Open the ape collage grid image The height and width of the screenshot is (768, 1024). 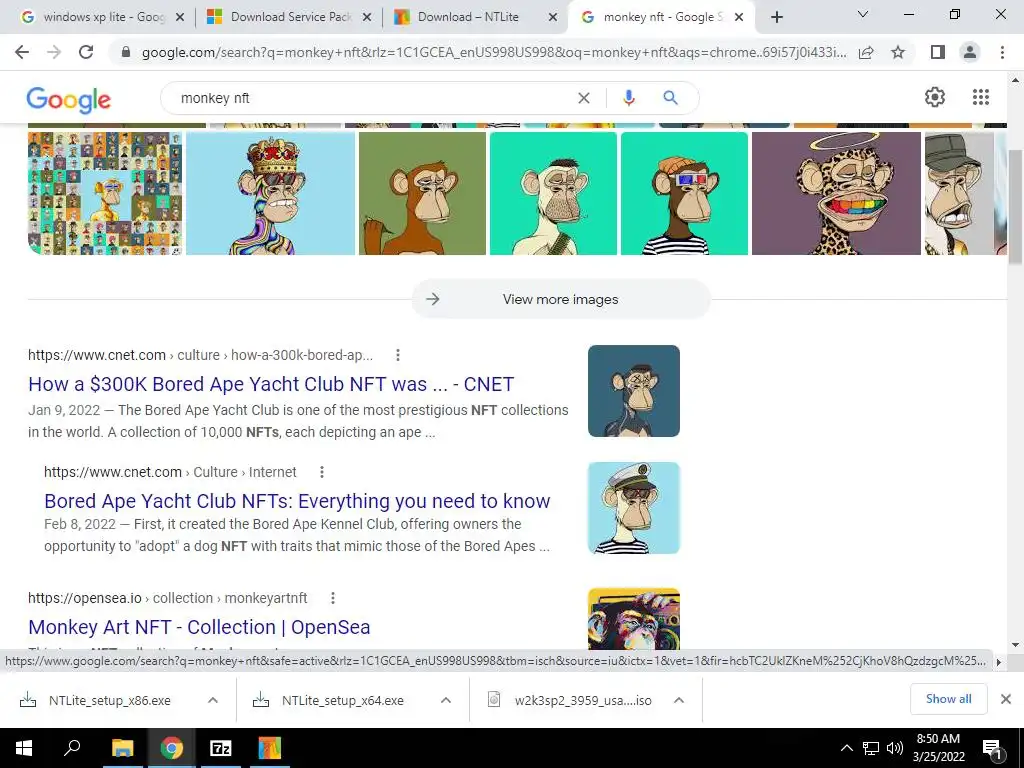(105, 193)
